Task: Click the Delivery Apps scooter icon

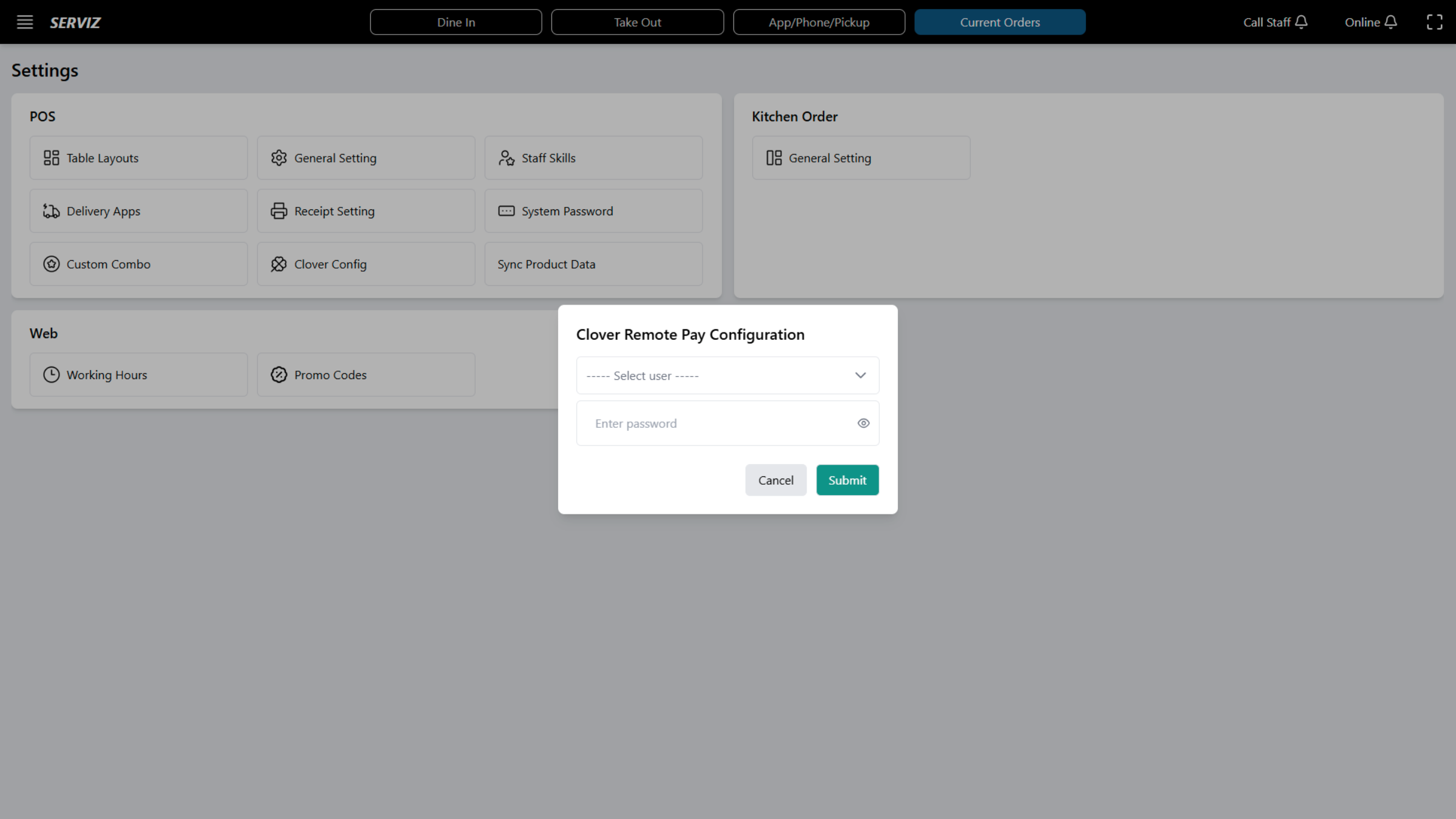Action: pyautogui.click(x=52, y=211)
